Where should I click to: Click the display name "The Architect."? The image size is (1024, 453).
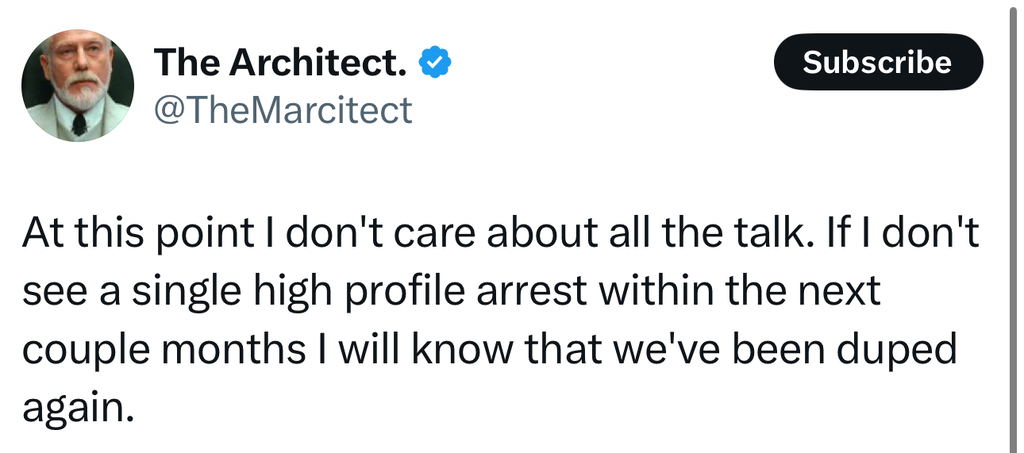[x=280, y=64]
